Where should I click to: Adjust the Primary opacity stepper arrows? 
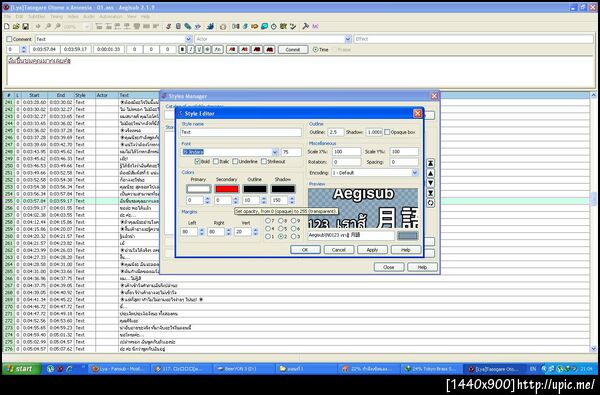pyautogui.click(x=207, y=200)
